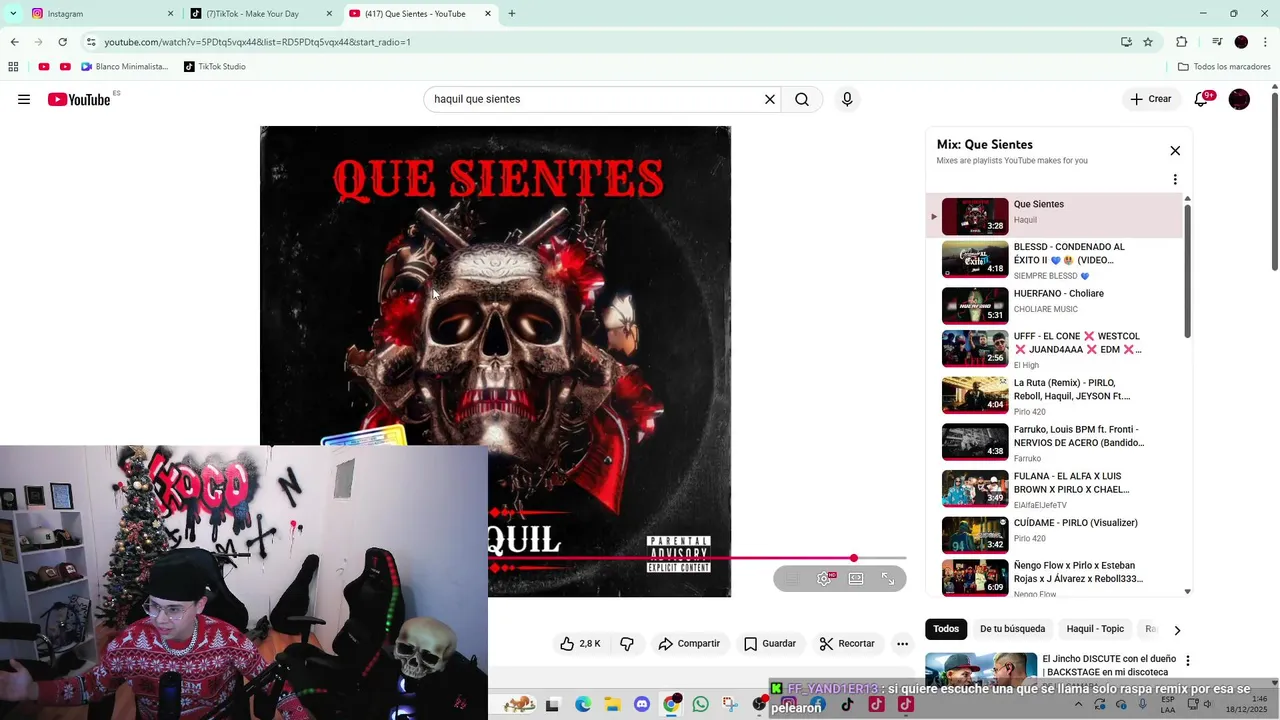1280x720 pixels.
Task: Go back in Chrome navigation
Action: (x=14, y=42)
